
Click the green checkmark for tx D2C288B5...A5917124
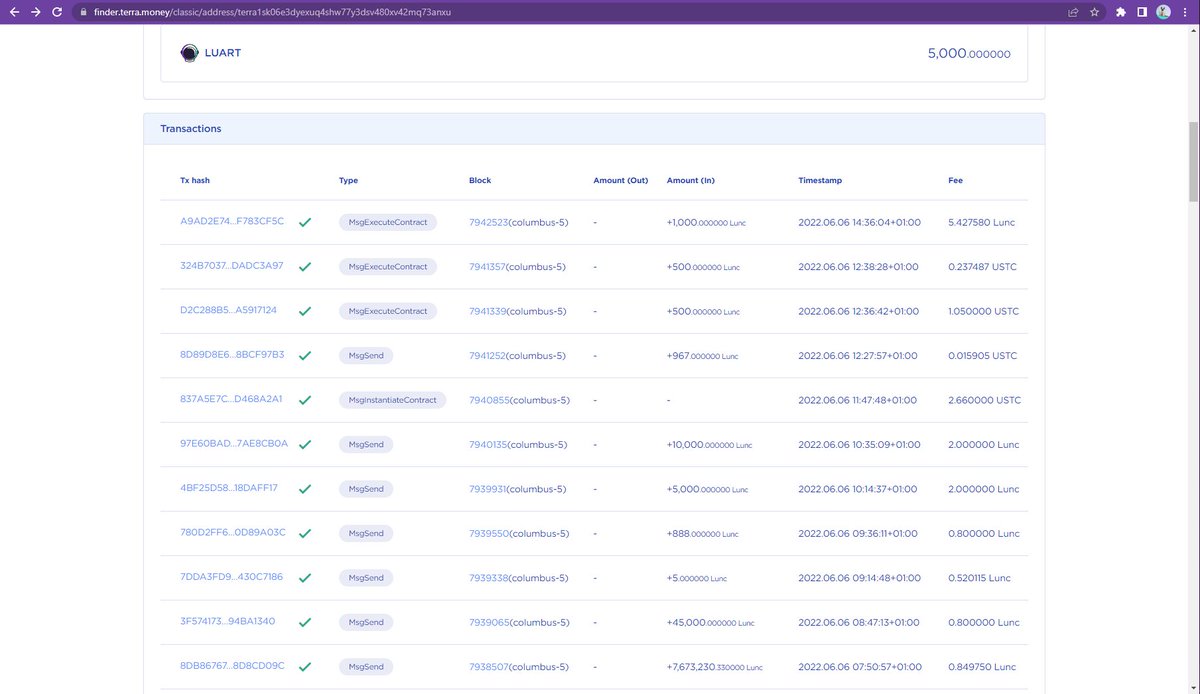pyautogui.click(x=305, y=311)
